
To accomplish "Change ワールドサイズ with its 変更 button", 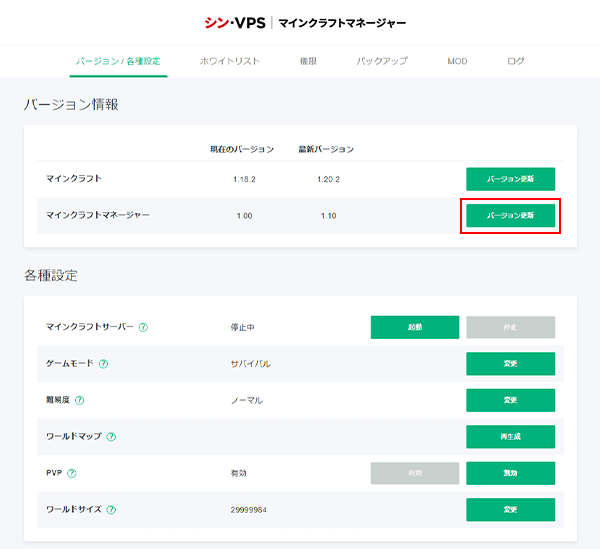I will (510, 510).
